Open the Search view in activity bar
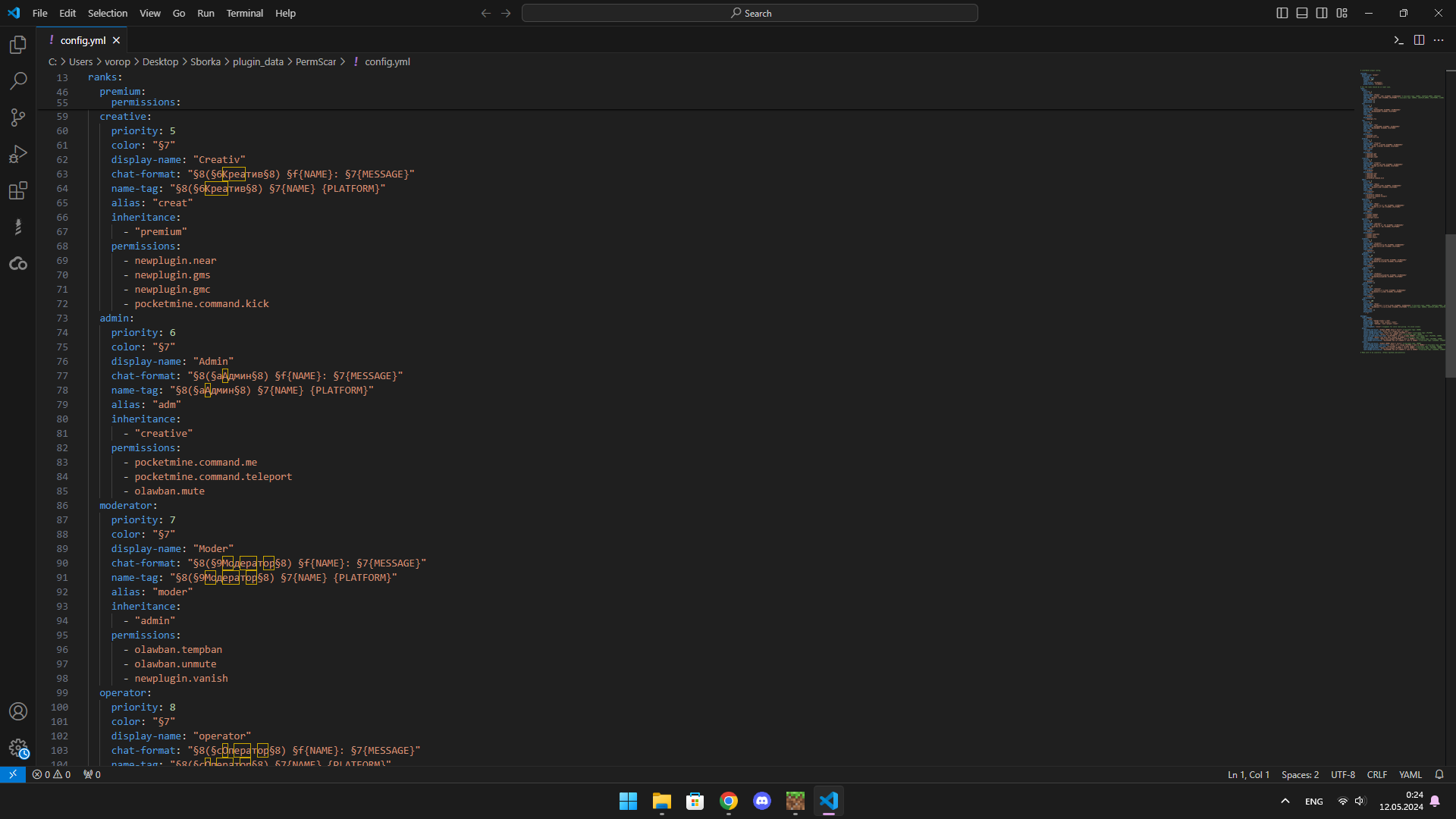Viewport: 1456px width, 819px height. click(18, 80)
